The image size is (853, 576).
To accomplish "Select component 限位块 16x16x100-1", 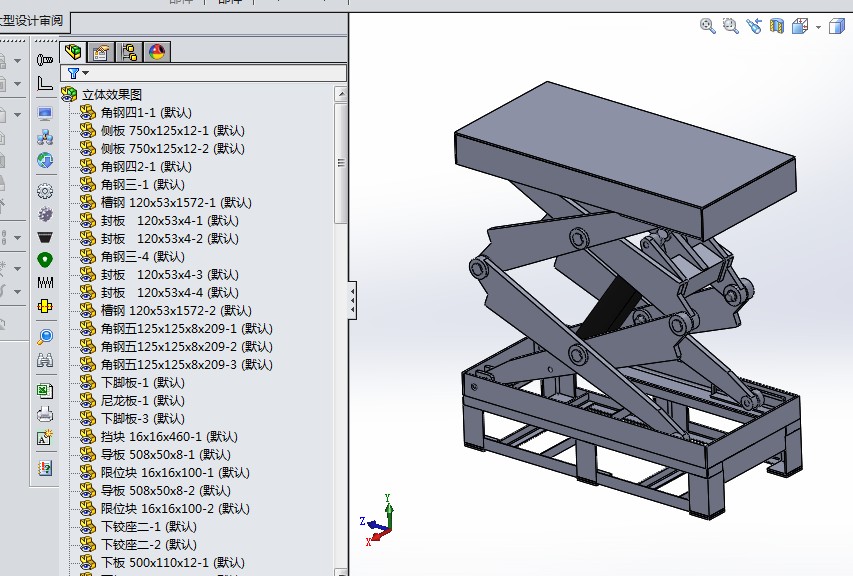I will 175,472.
